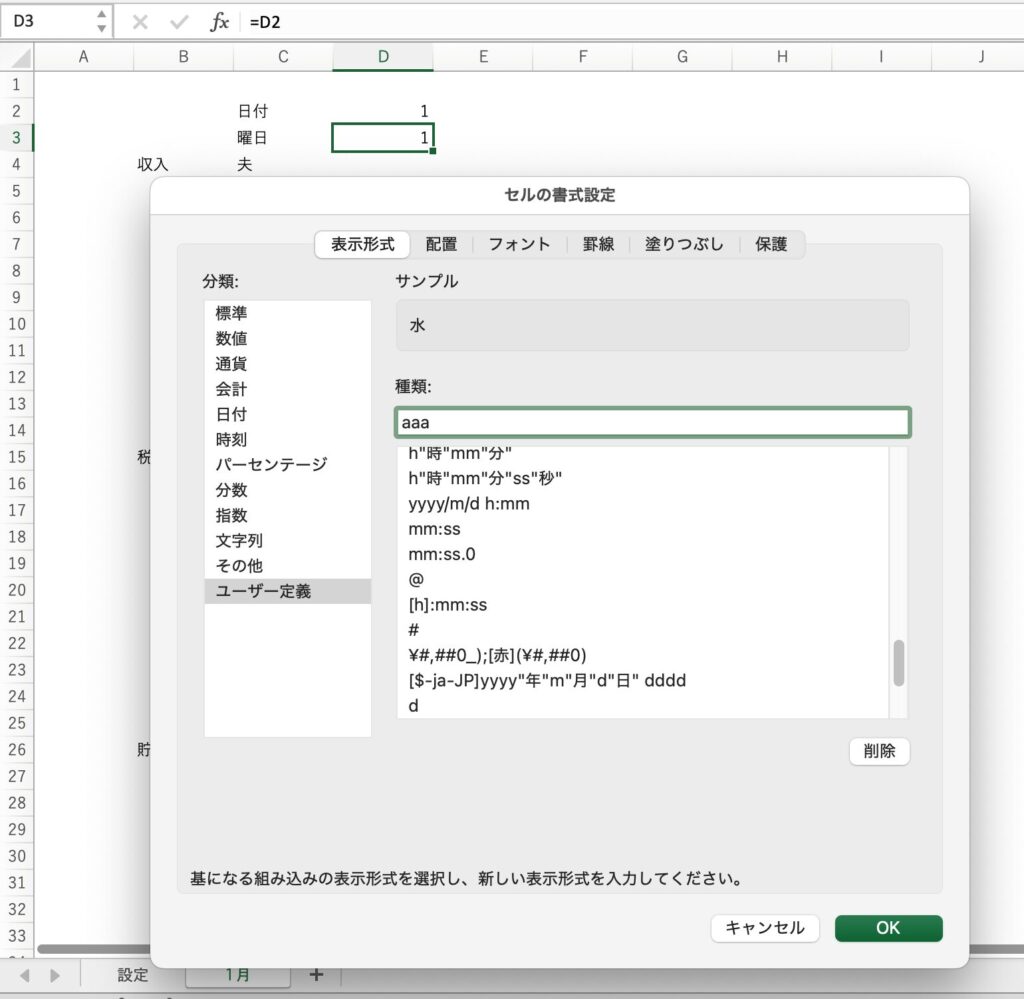Open the フォント tab
Viewport: 1024px width, 999px height.
point(519,244)
